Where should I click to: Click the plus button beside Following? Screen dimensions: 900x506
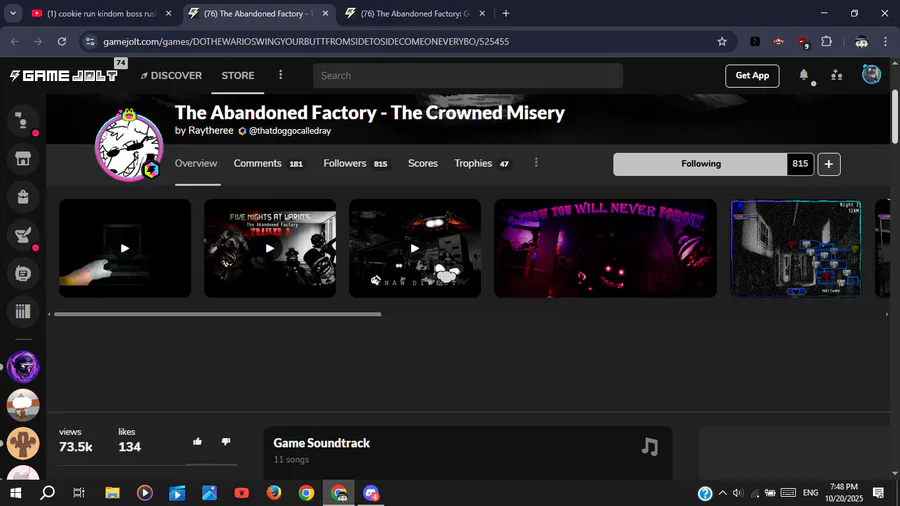[x=829, y=164]
